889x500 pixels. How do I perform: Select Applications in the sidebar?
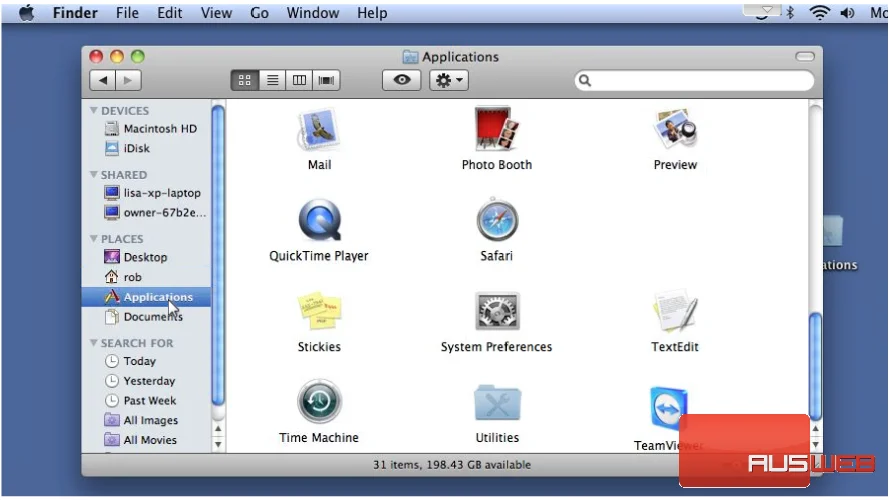point(146,297)
